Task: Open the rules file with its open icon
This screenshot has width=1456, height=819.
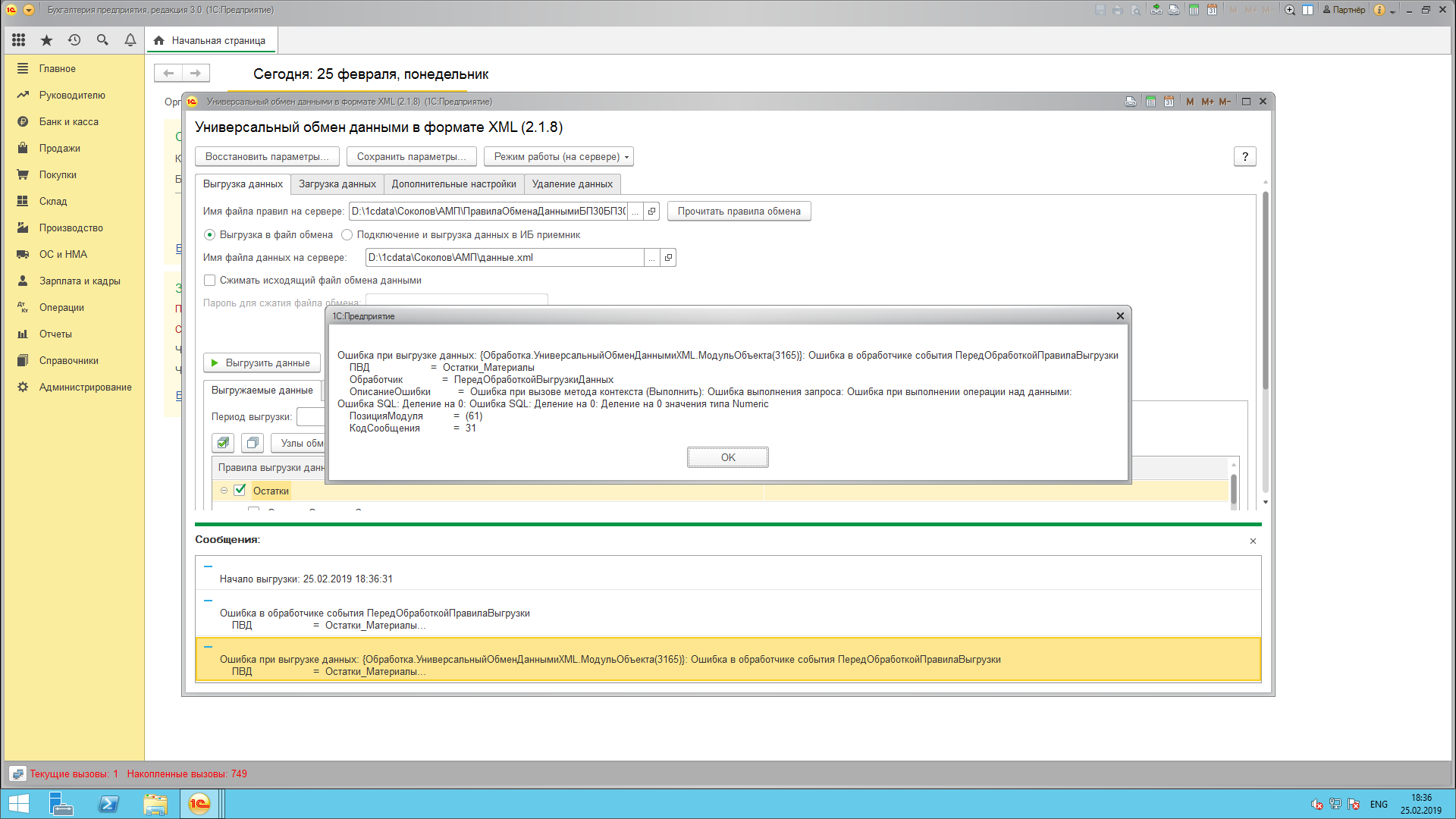Action: click(651, 212)
